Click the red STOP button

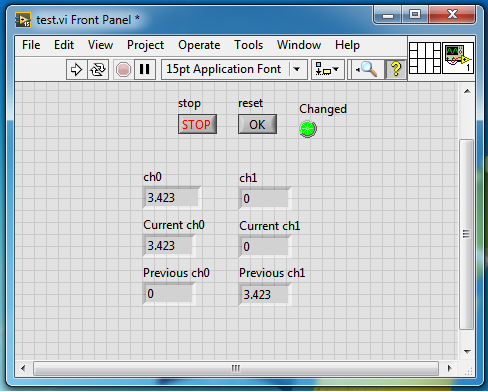pos(197,124)
